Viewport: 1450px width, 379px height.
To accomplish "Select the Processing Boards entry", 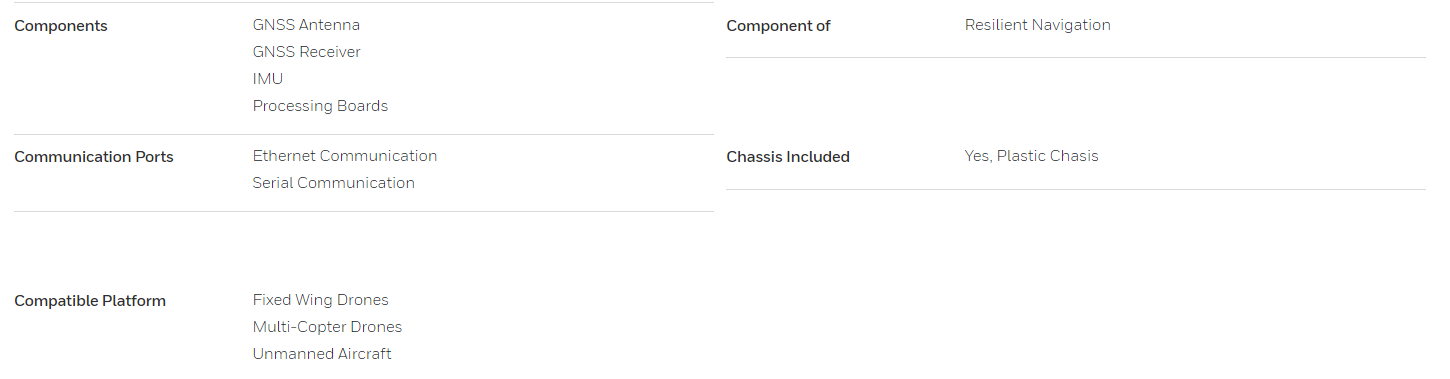I will [x=320, y=106].
